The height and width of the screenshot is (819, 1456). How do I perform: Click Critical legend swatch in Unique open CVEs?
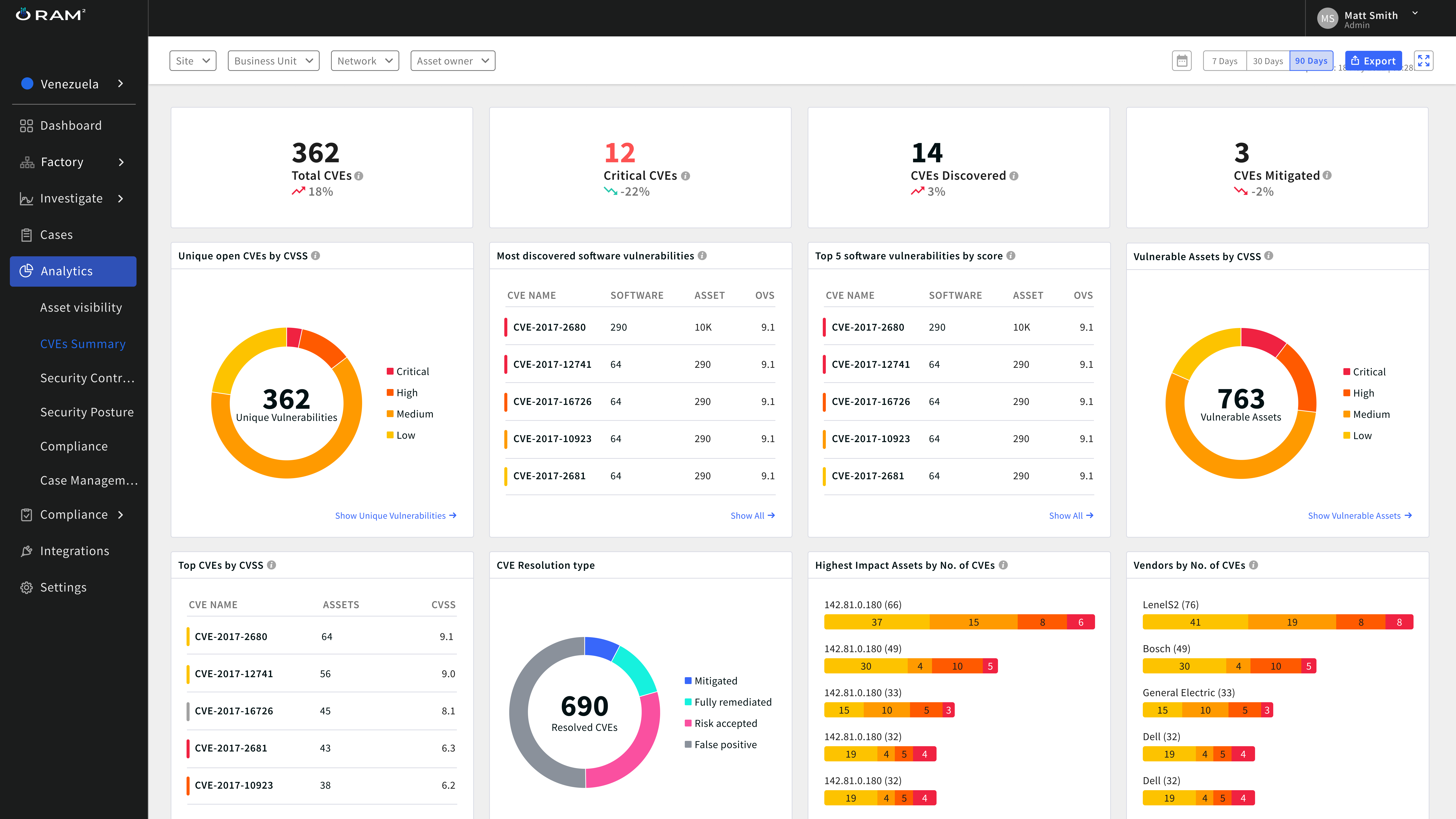pyautogui.click(x=390, y=371)
